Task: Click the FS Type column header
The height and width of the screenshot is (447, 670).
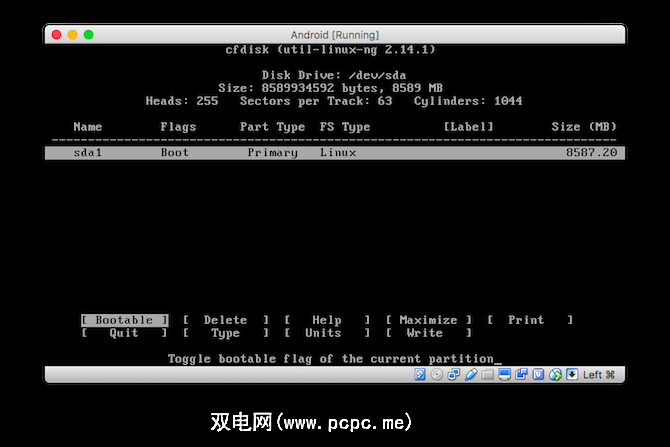Action: [345, 127]
